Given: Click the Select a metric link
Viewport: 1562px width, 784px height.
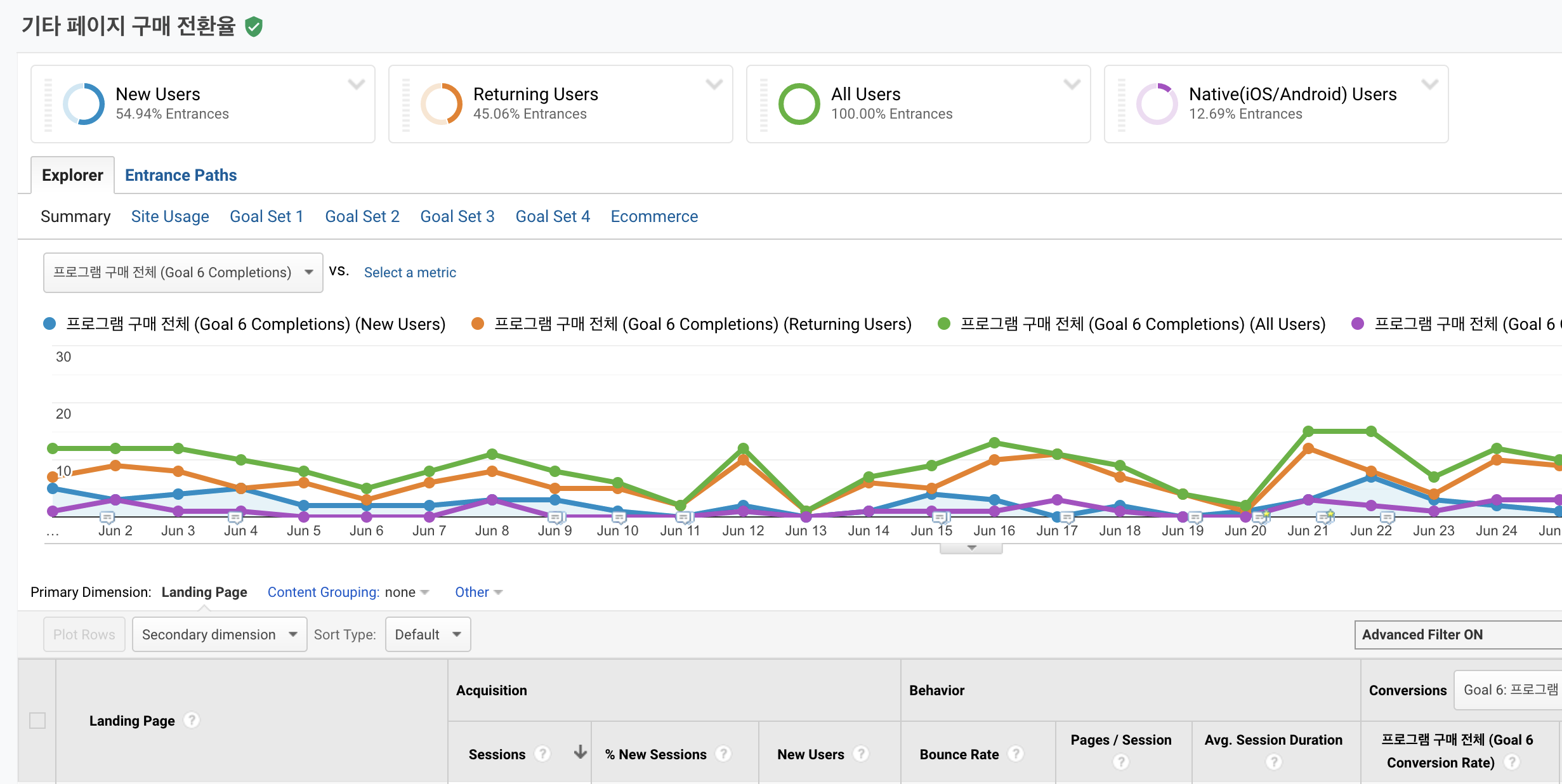Looking at the screenshot, I should coord(410,273).
